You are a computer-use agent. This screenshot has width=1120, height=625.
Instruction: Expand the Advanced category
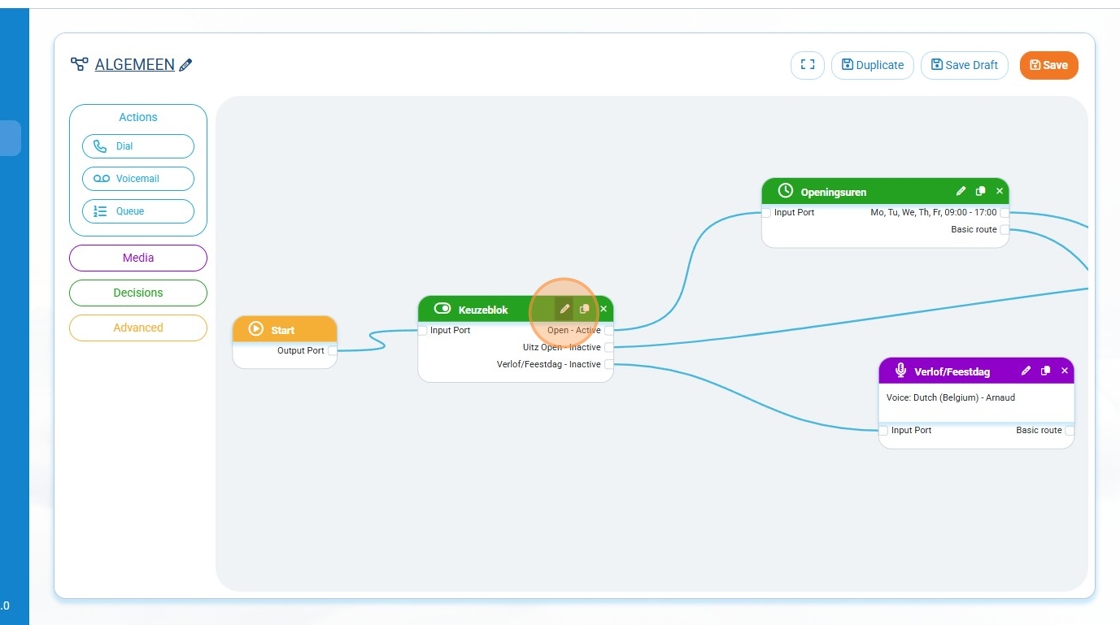138,328
